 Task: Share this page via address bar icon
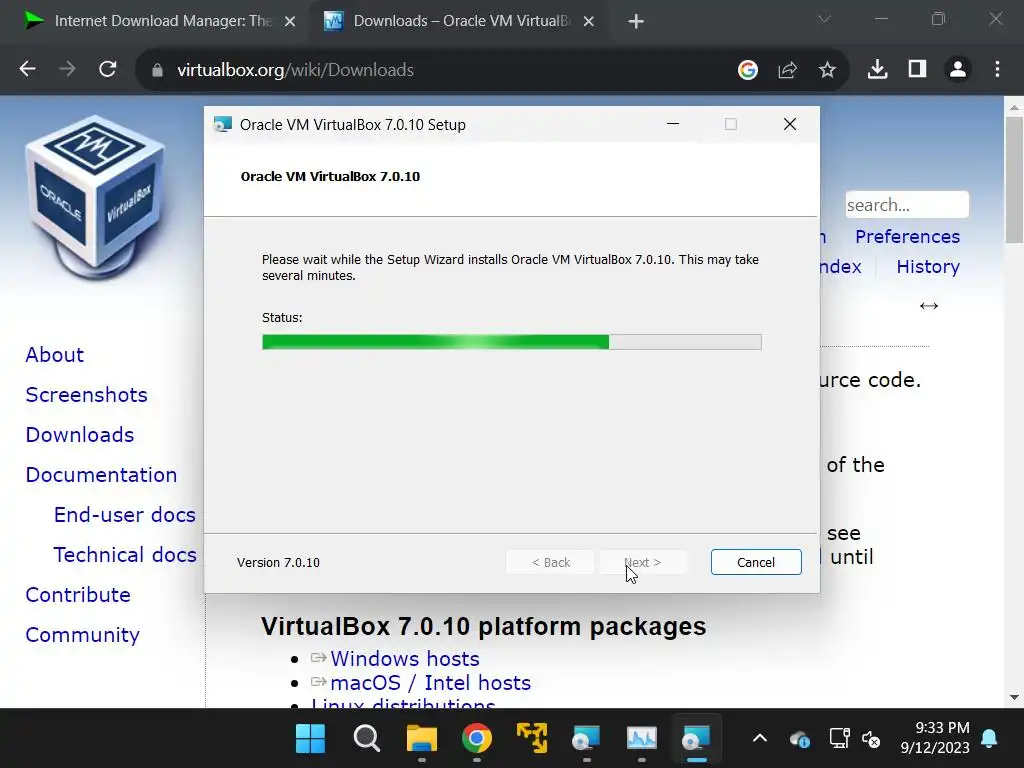(788, 69)
